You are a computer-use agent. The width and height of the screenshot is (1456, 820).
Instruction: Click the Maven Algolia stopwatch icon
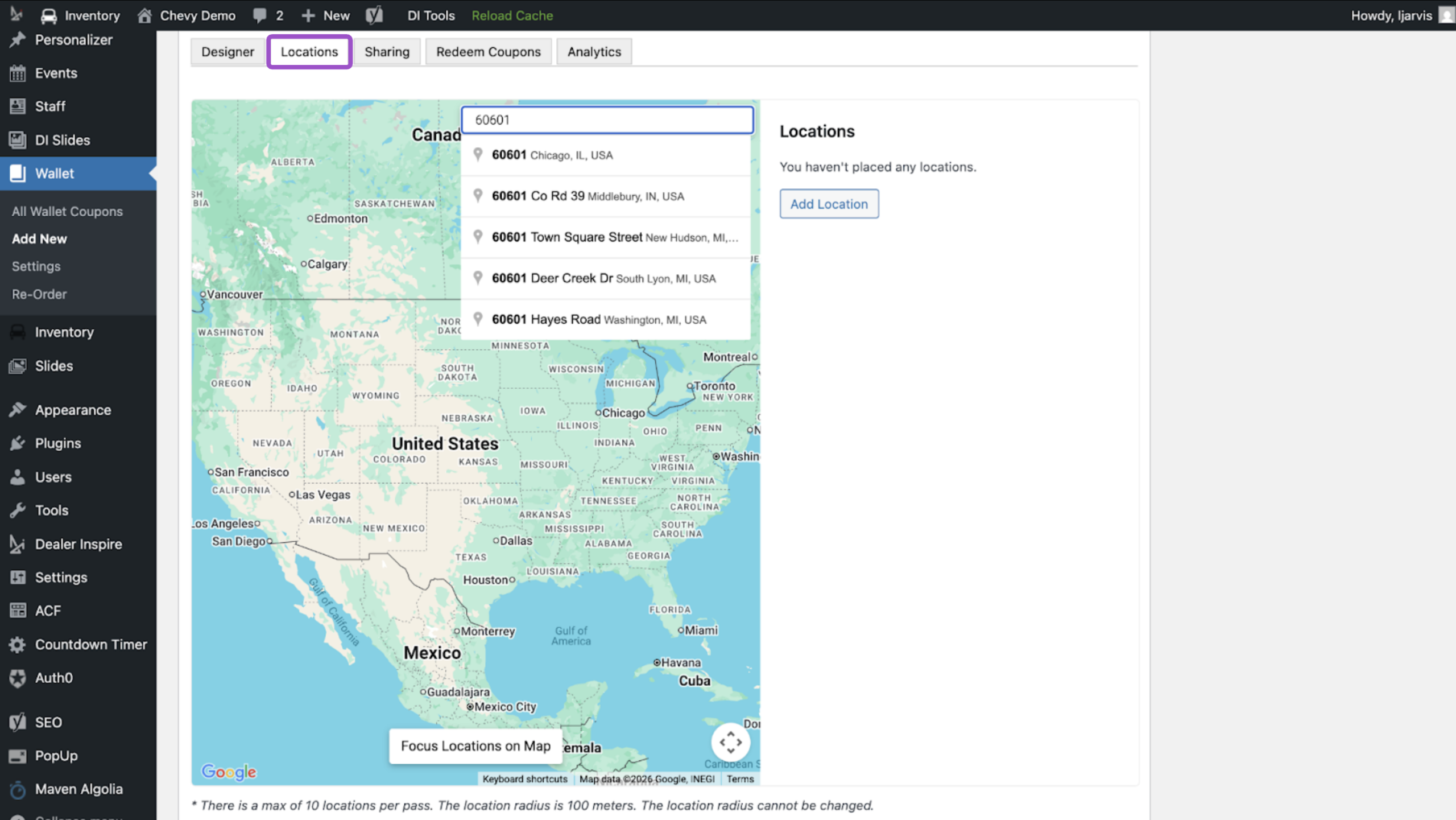tap(18, 789)
